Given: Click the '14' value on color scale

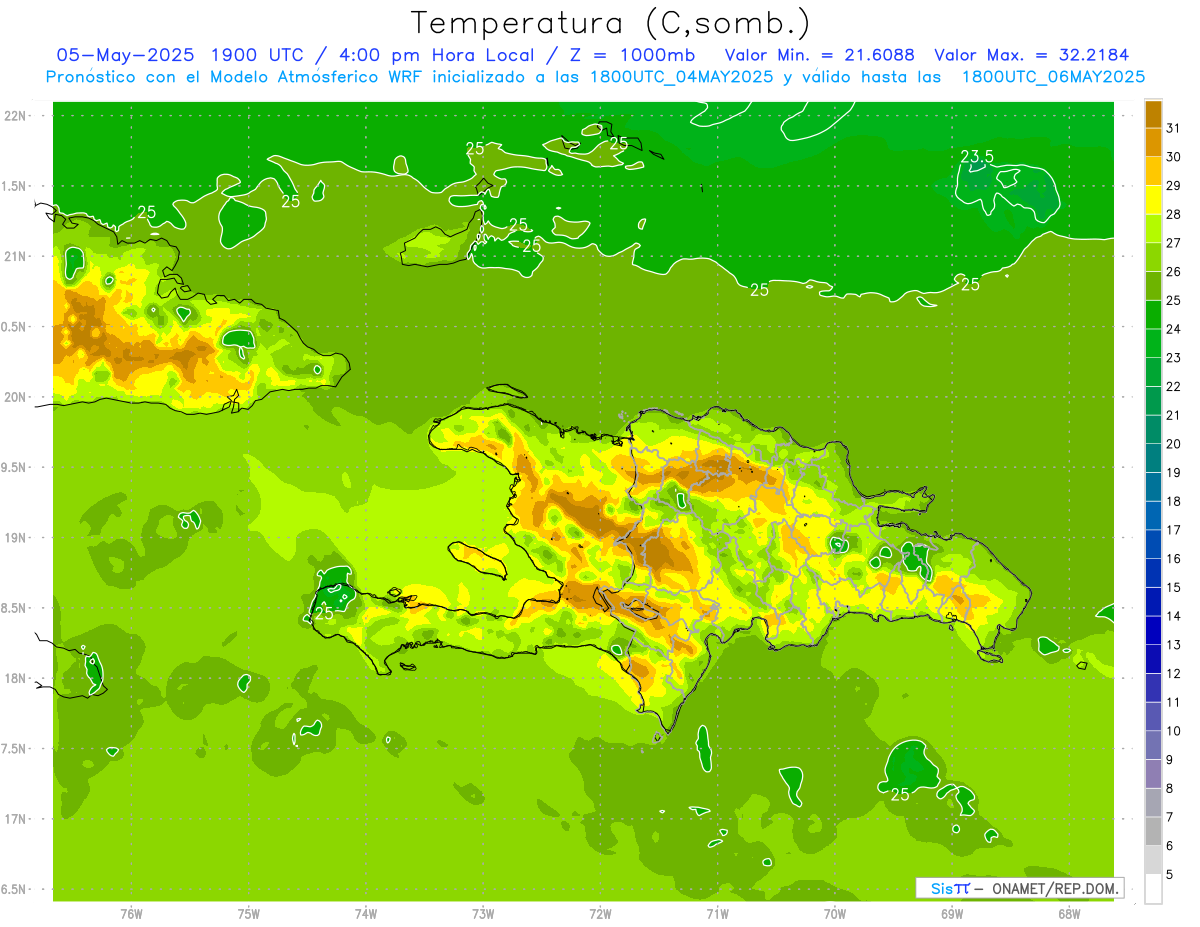Looking at the screenshot, I should [1173, 616].
